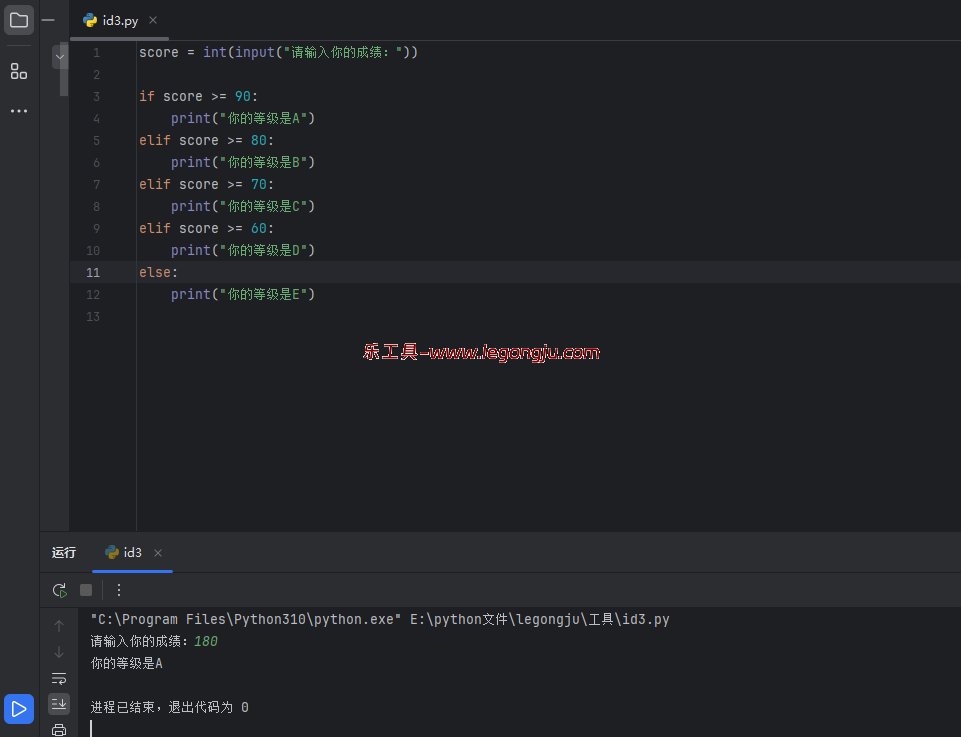Rerun the id3 script
Viewport: 961px width, 737px height.
[x=59, y=590]
